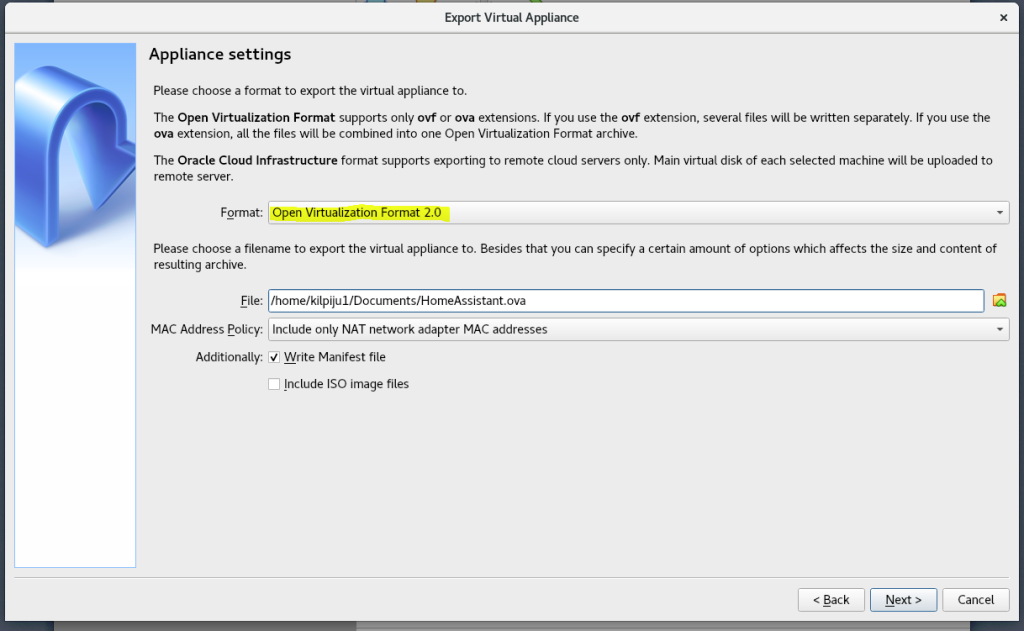
Task: Click the File label
Action: 250,300
